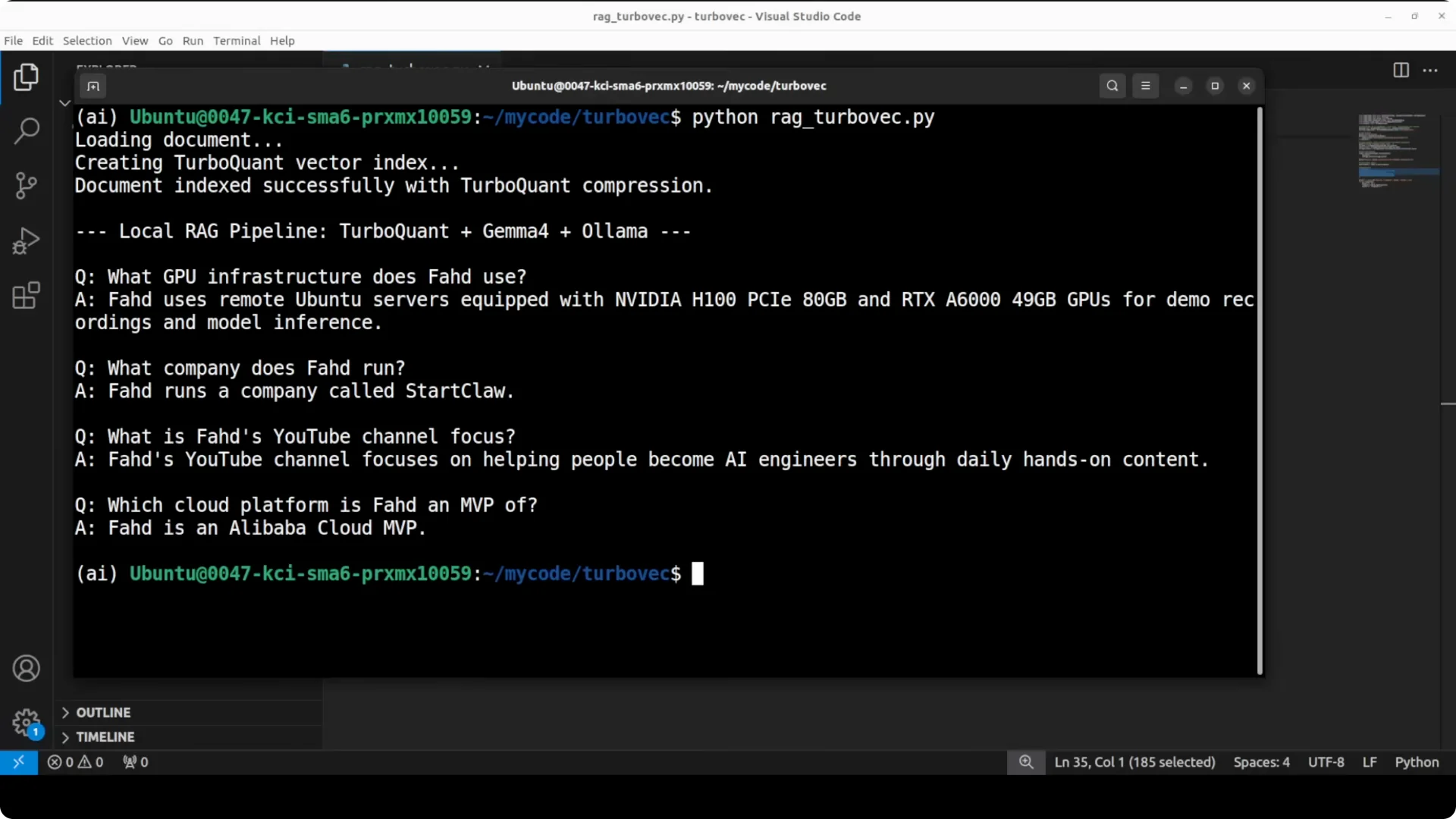Open the File menu
This screenshot has height=819, width=1456.
(13, 41)
